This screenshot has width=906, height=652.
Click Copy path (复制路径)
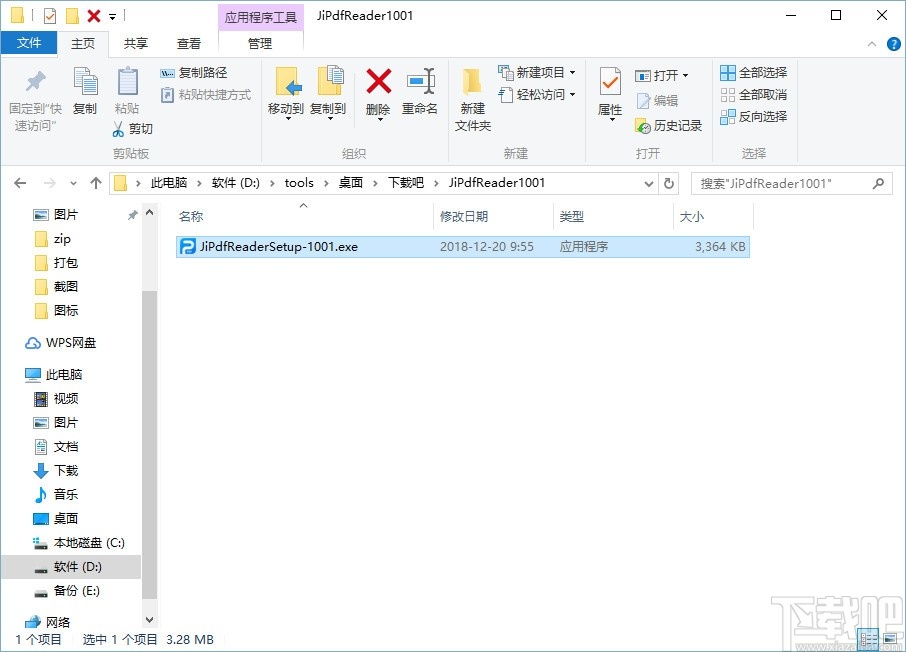(194, 73)
